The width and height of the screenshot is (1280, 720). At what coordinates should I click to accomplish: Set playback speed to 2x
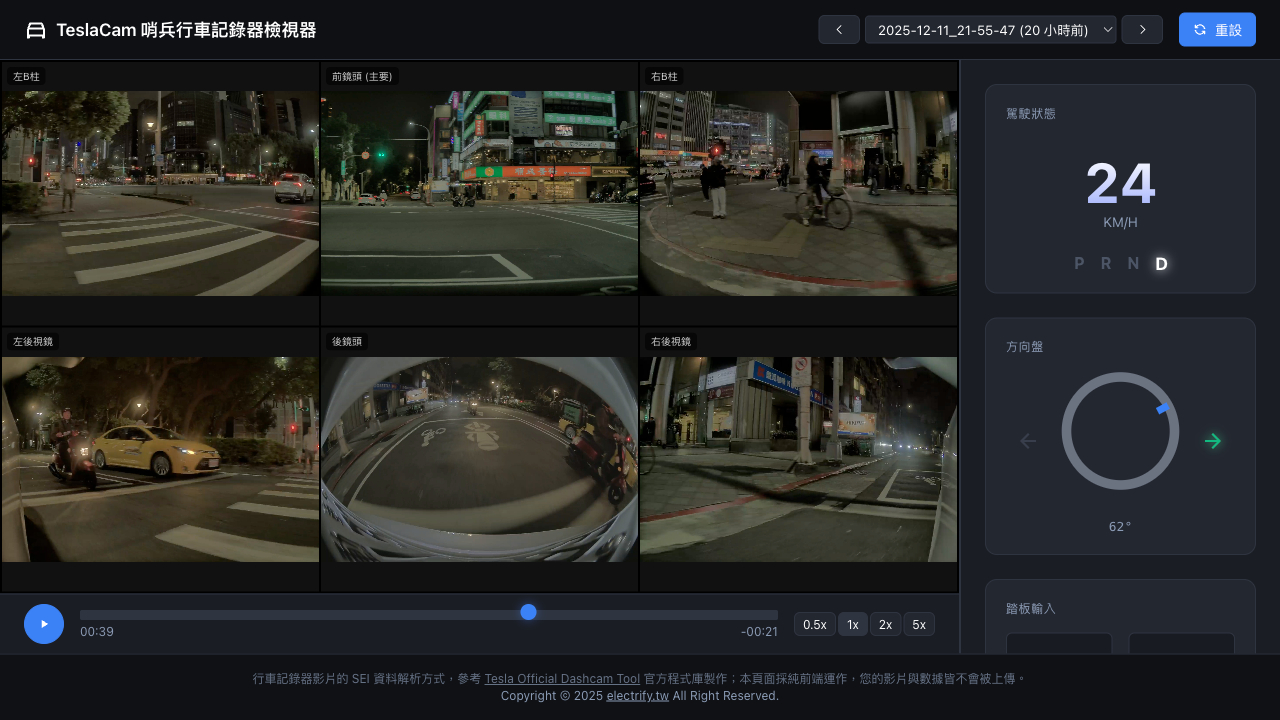(x=885, y=624)
